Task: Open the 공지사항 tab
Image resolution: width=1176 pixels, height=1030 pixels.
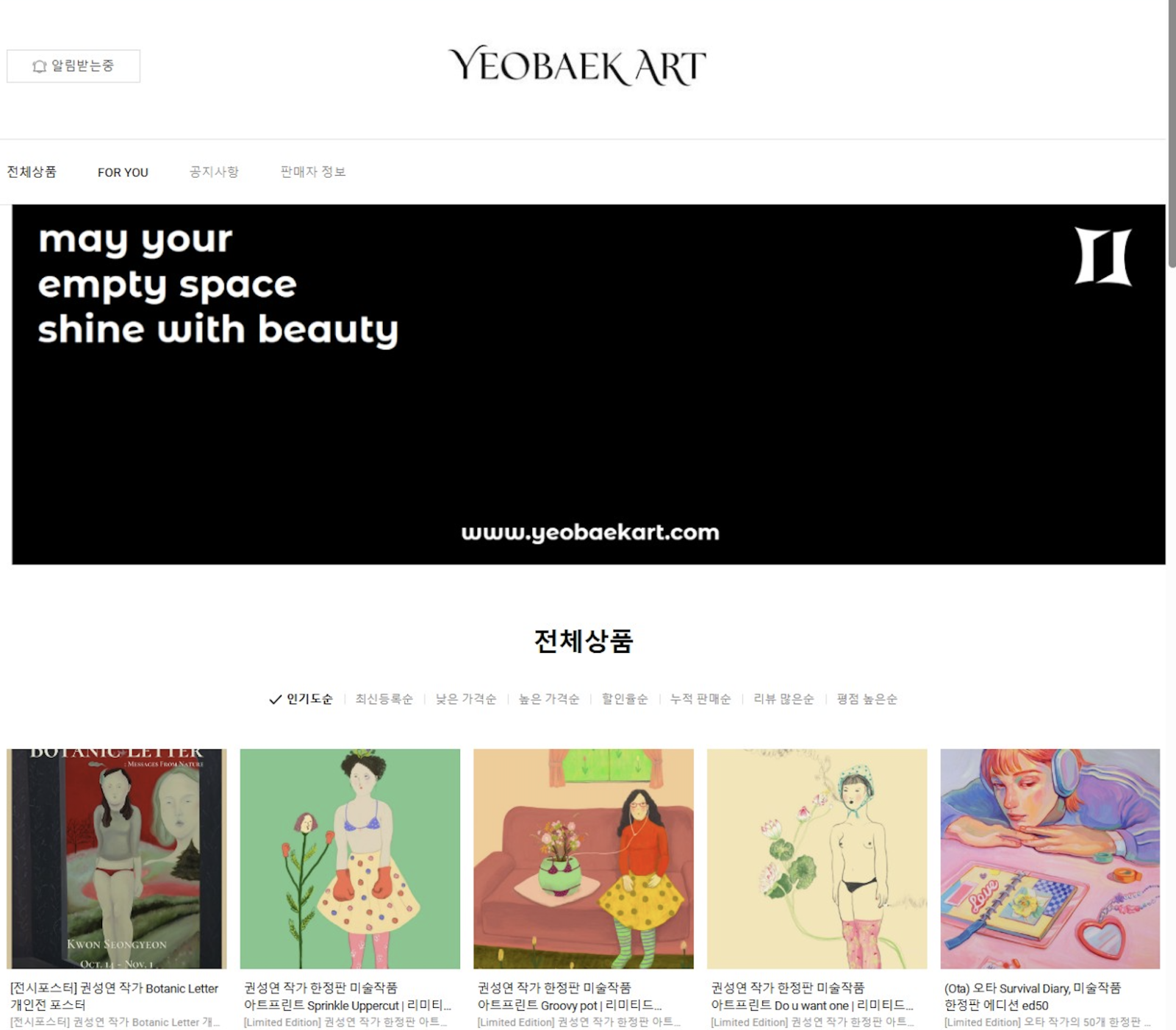Action: 214,171
